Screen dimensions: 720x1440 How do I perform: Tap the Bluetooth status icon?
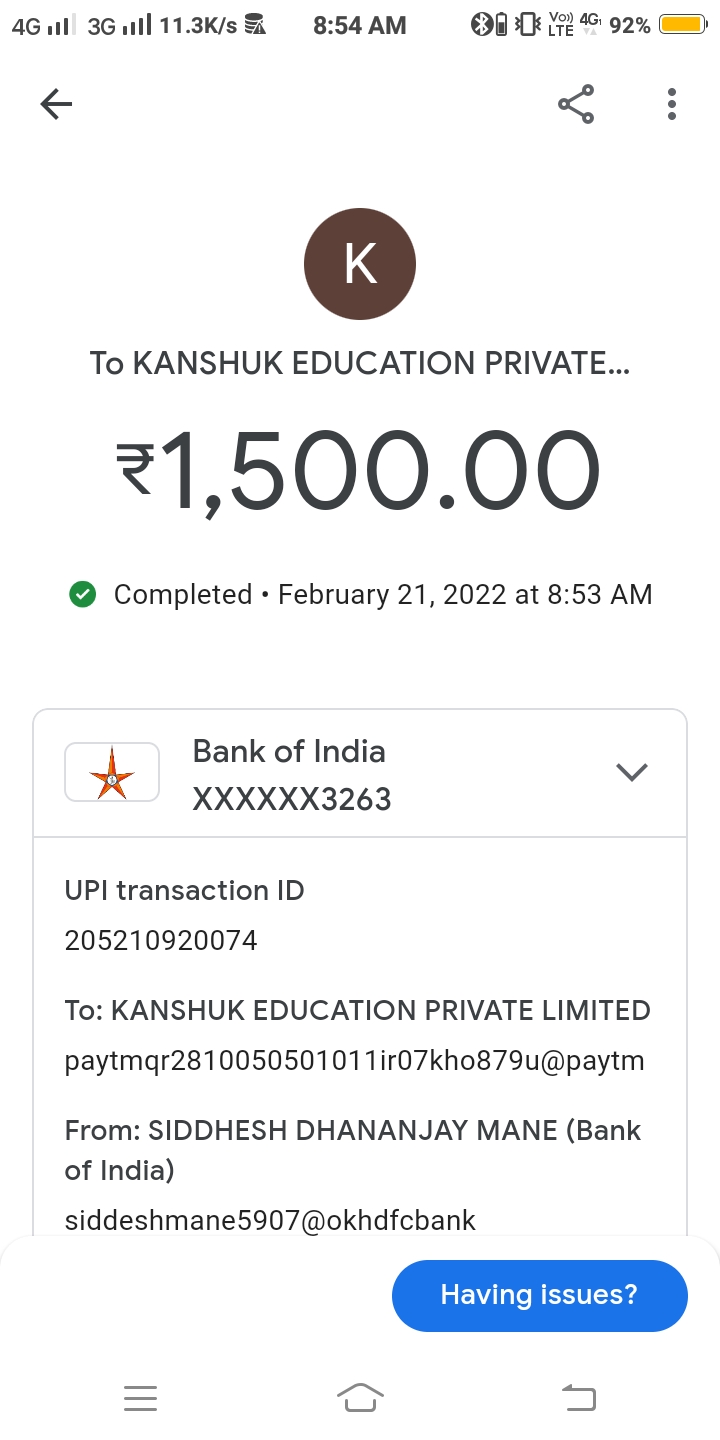(x=481, y=25)
